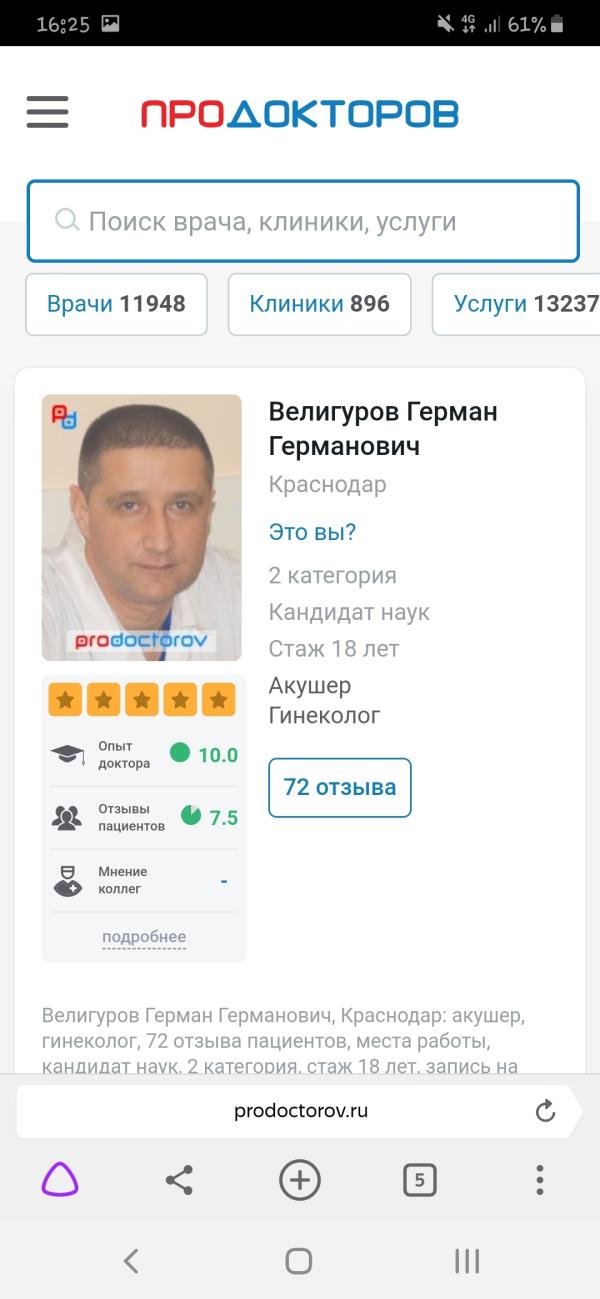Image resolution: width=600 pixels, height=1299 pixels.
Task: Open browser three-dot menu
Action: tap(540, 1180)
